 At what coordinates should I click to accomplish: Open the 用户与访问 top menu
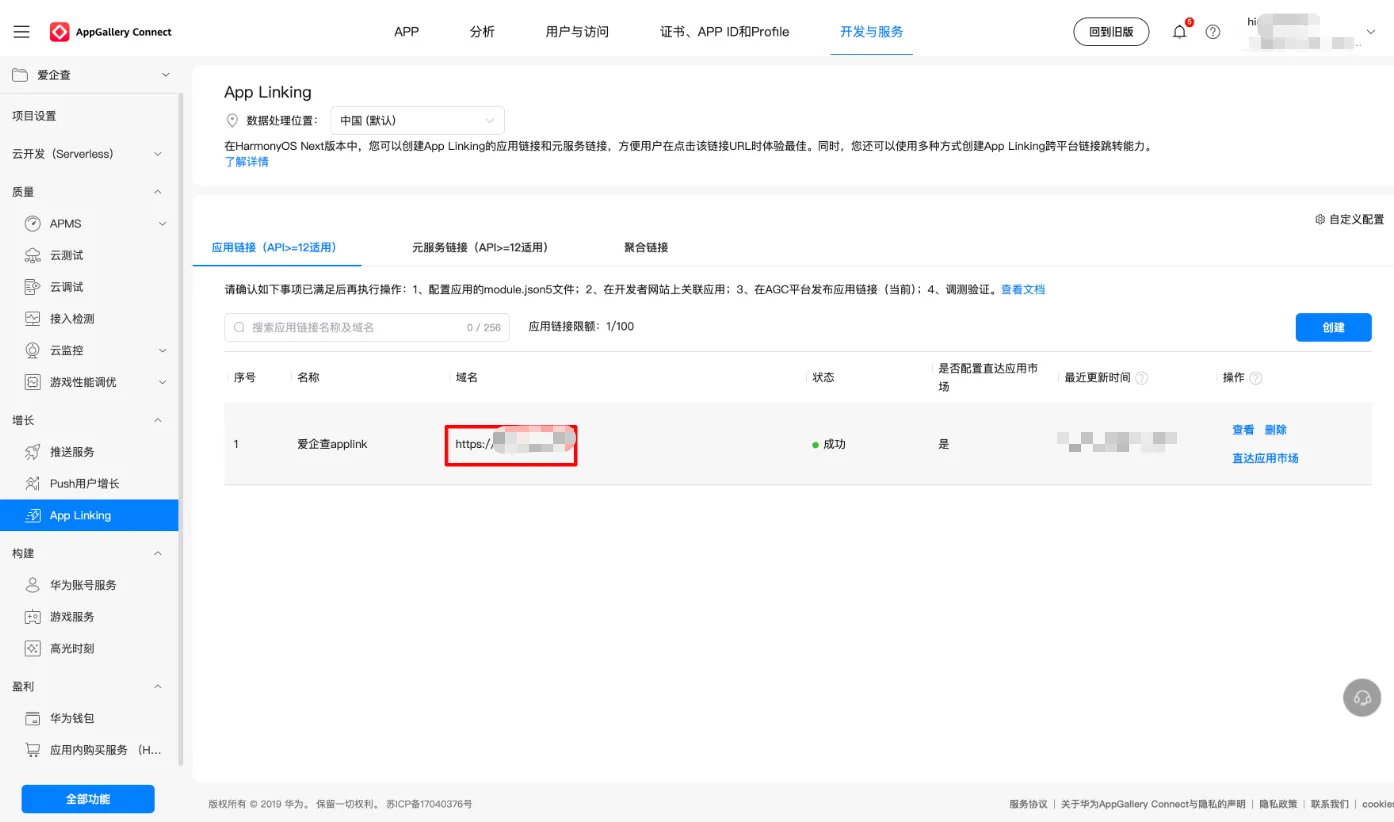[577, 32]
